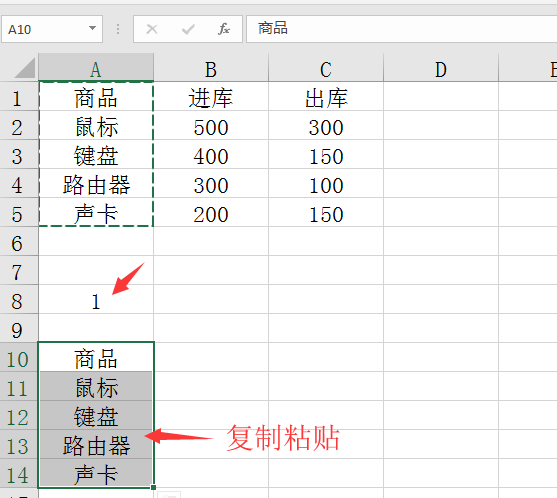The image size is (557, 498).
Task: Click cell B4 with value 300
Action: tap(211, 183)
